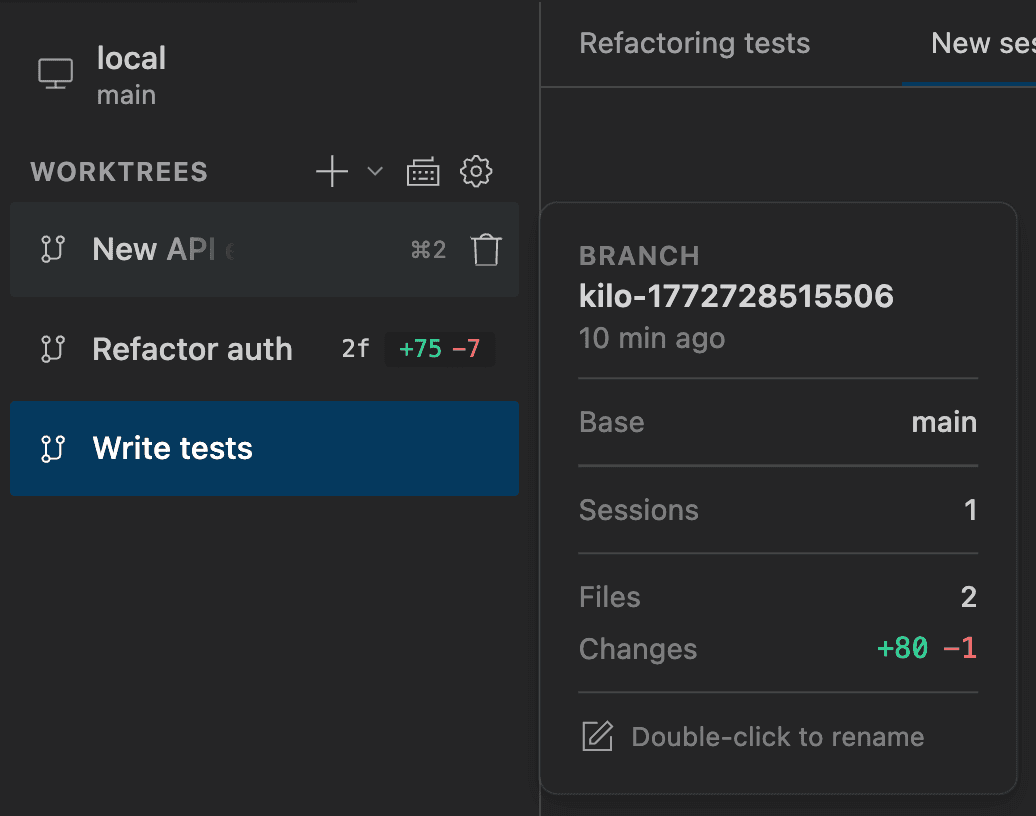Screen dimensions: 1036x816
Task: Click the rename pencil icon in branch panel
Action: coord(597,736)
